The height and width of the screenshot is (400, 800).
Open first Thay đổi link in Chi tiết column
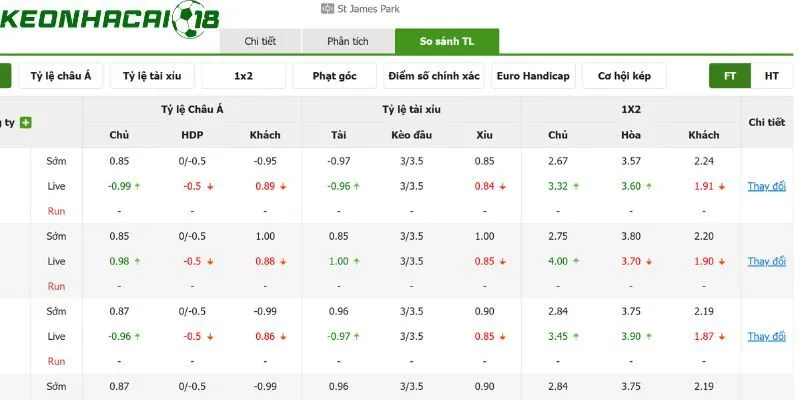(766, 186)
